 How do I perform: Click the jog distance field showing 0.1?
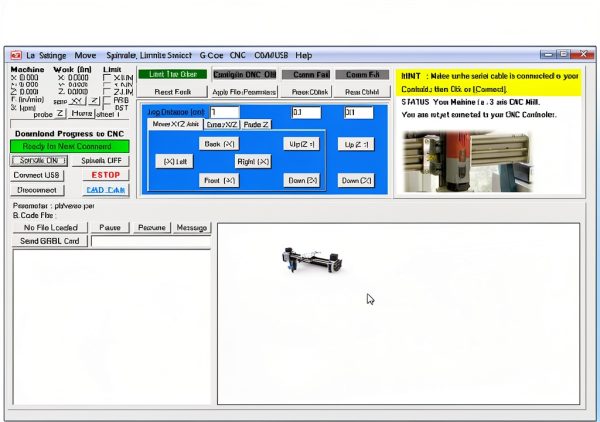click(306, 112)
